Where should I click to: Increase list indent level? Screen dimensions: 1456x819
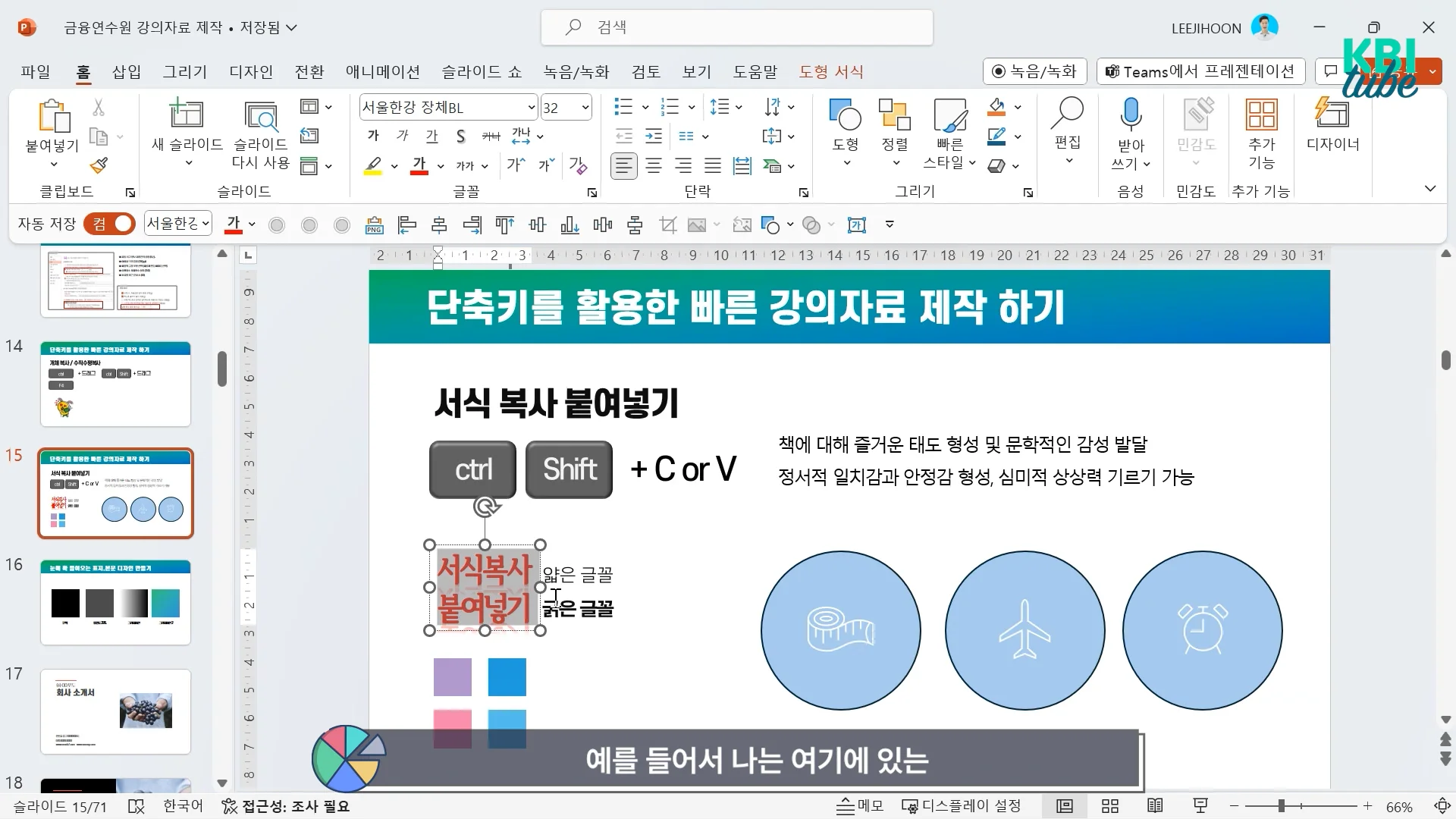click(654, 136)
